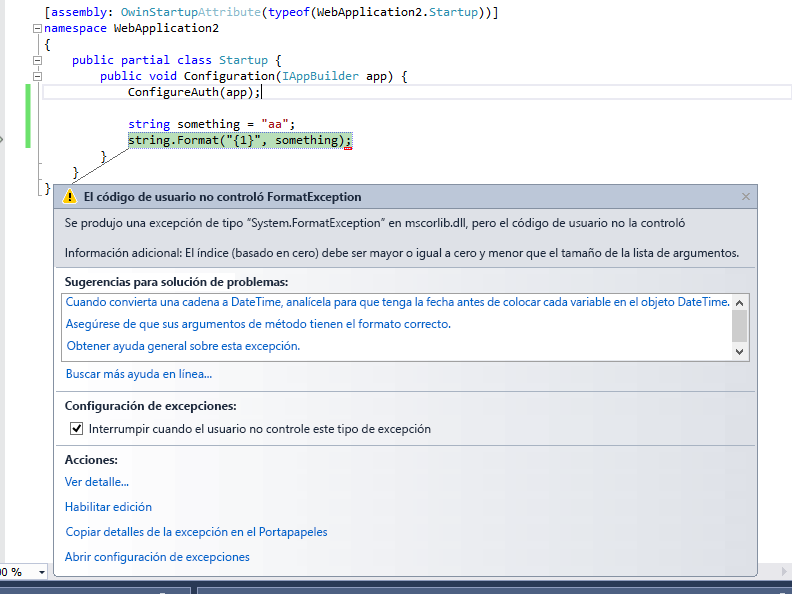Click the suggestions list scroll-down arrow
Image resolution: width=792 pixels, height=594 pixels.
pos(740,351)
